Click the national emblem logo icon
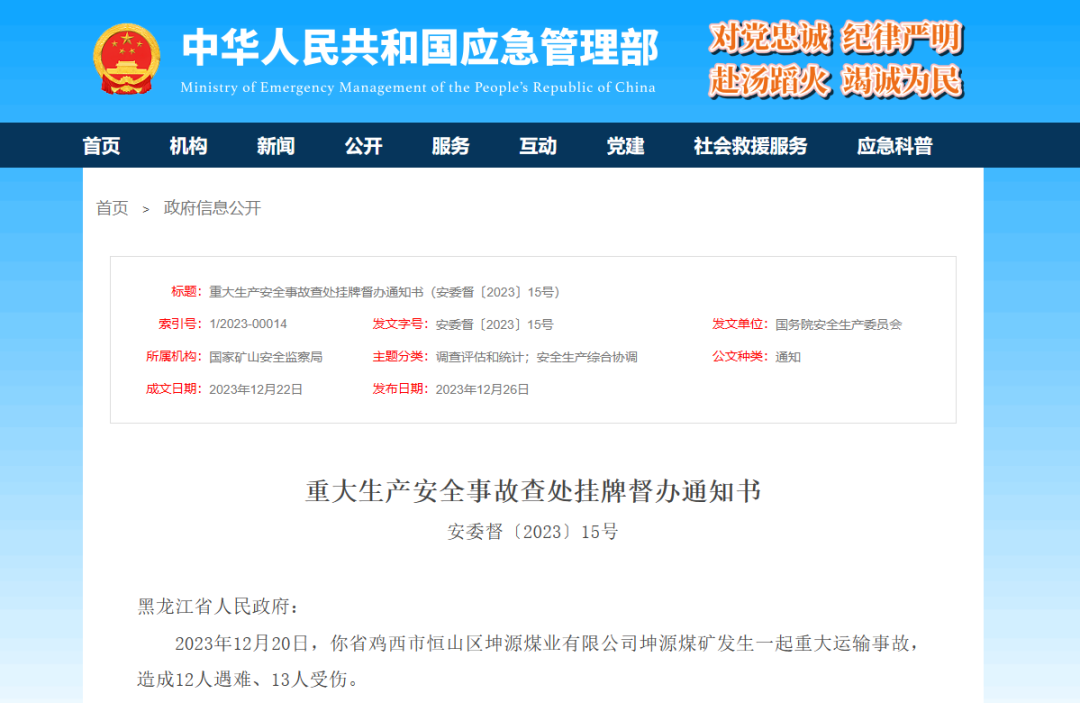Screen dimensions: 1080x703 coord(126,59)
